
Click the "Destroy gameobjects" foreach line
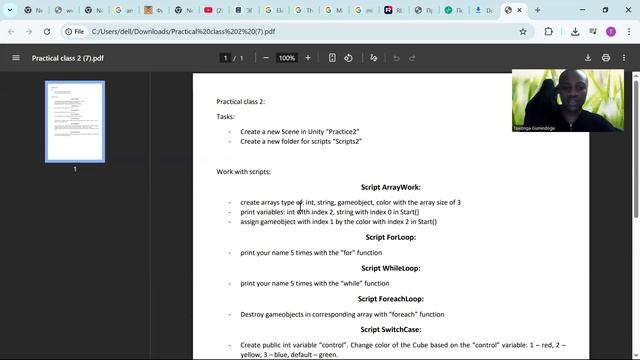(x=342, y=314)
